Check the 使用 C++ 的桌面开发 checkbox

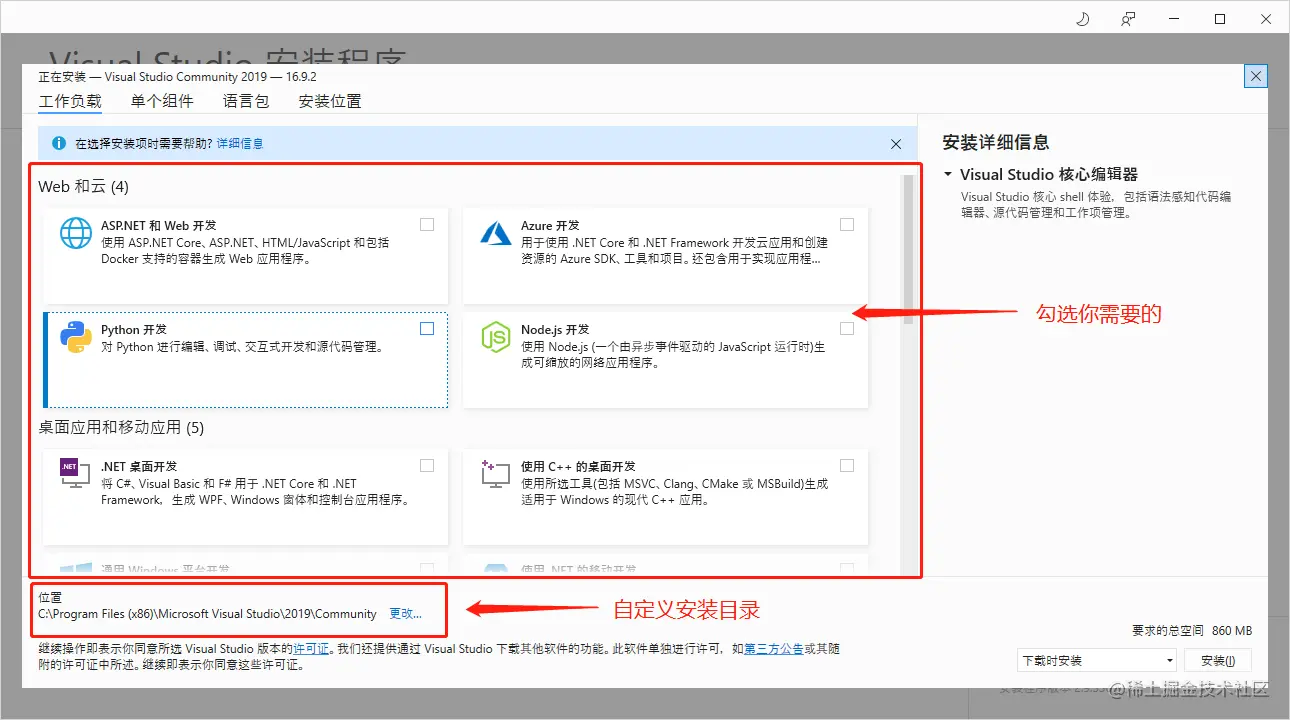coord(847,465)
